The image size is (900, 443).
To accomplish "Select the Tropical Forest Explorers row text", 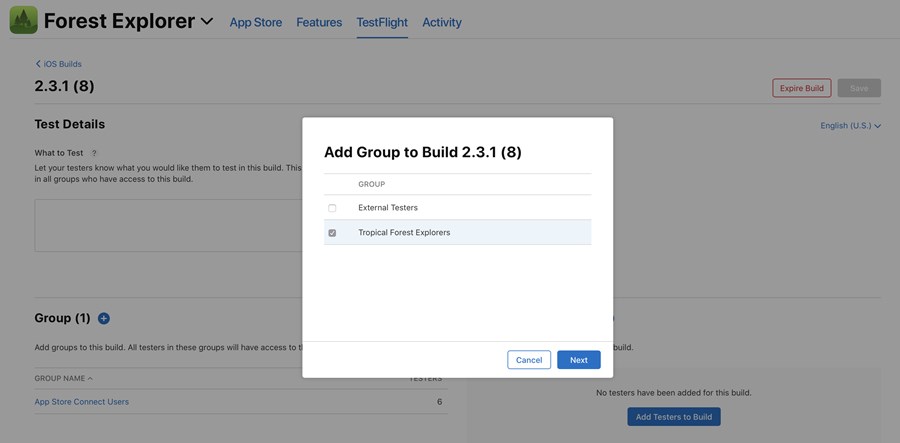I will [404, 232].
